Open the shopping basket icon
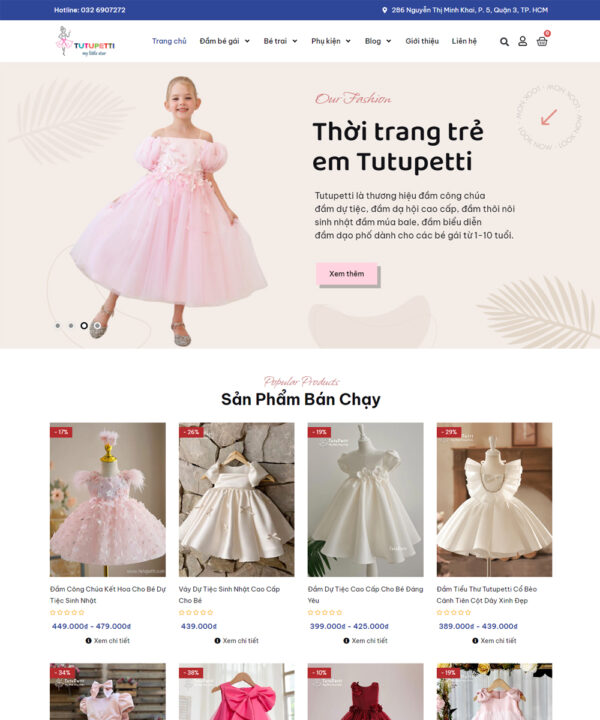This screenshot has width=600, height=720. coord(542,42)
